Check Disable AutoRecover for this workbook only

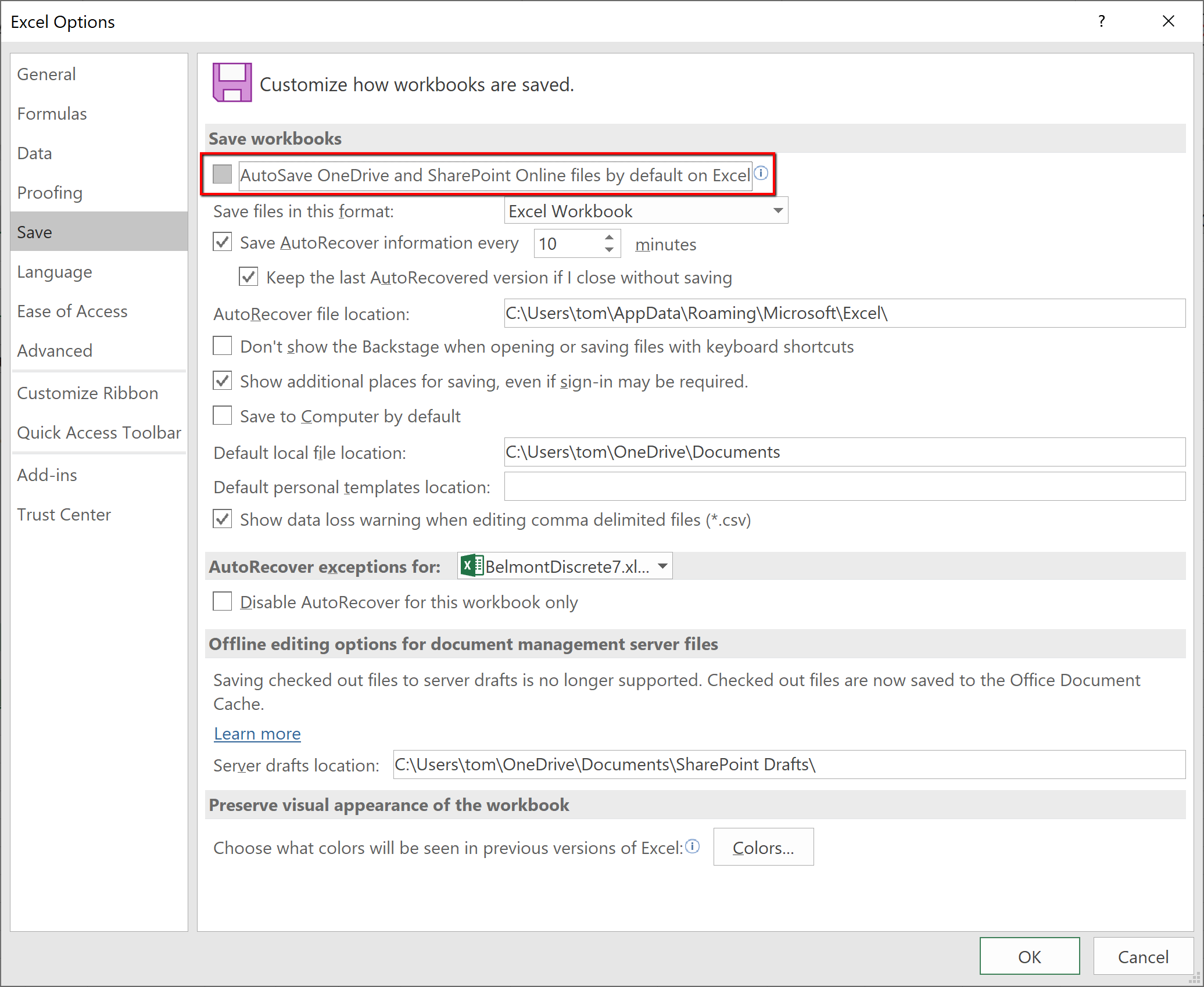(222, 601)
